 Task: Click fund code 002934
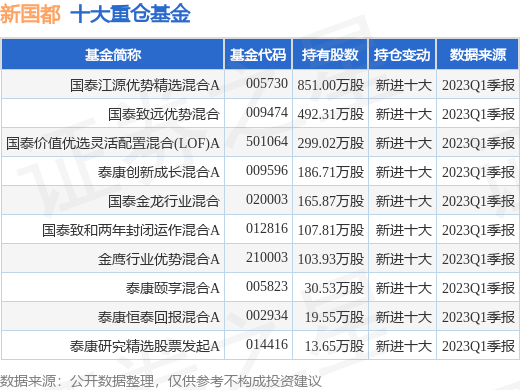point(267,315)
